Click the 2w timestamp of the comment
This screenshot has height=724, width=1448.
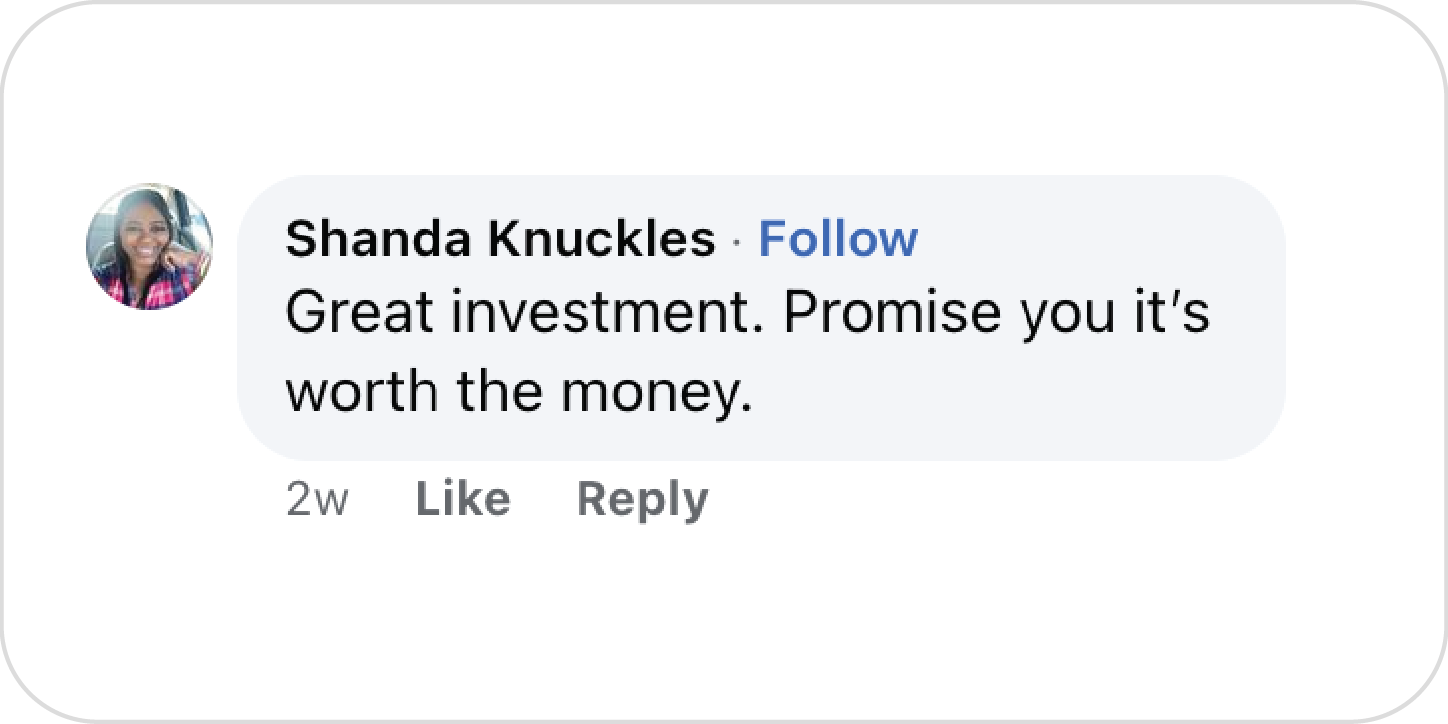click(316, 499)
